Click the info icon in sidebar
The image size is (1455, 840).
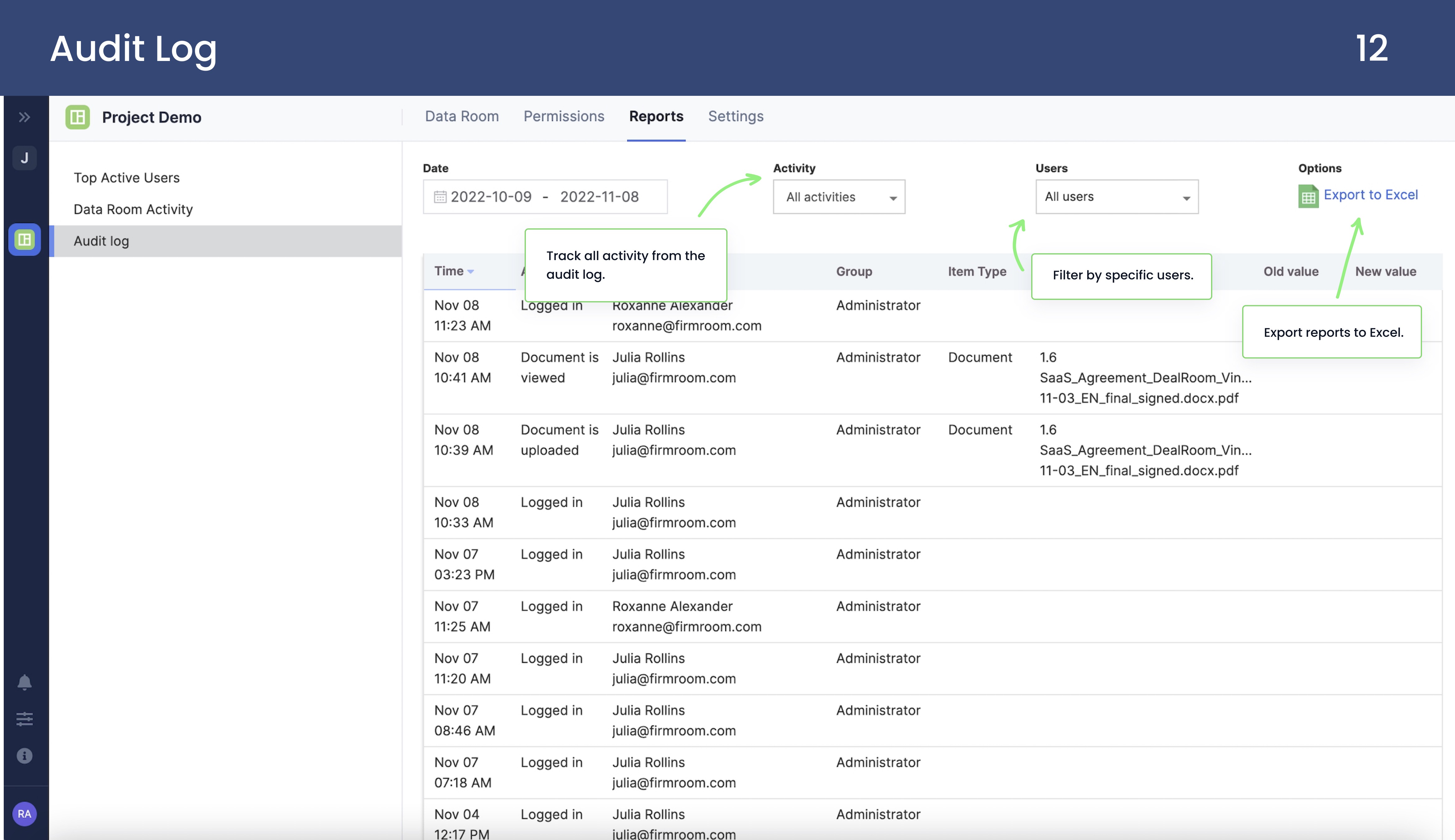point(24,756)
